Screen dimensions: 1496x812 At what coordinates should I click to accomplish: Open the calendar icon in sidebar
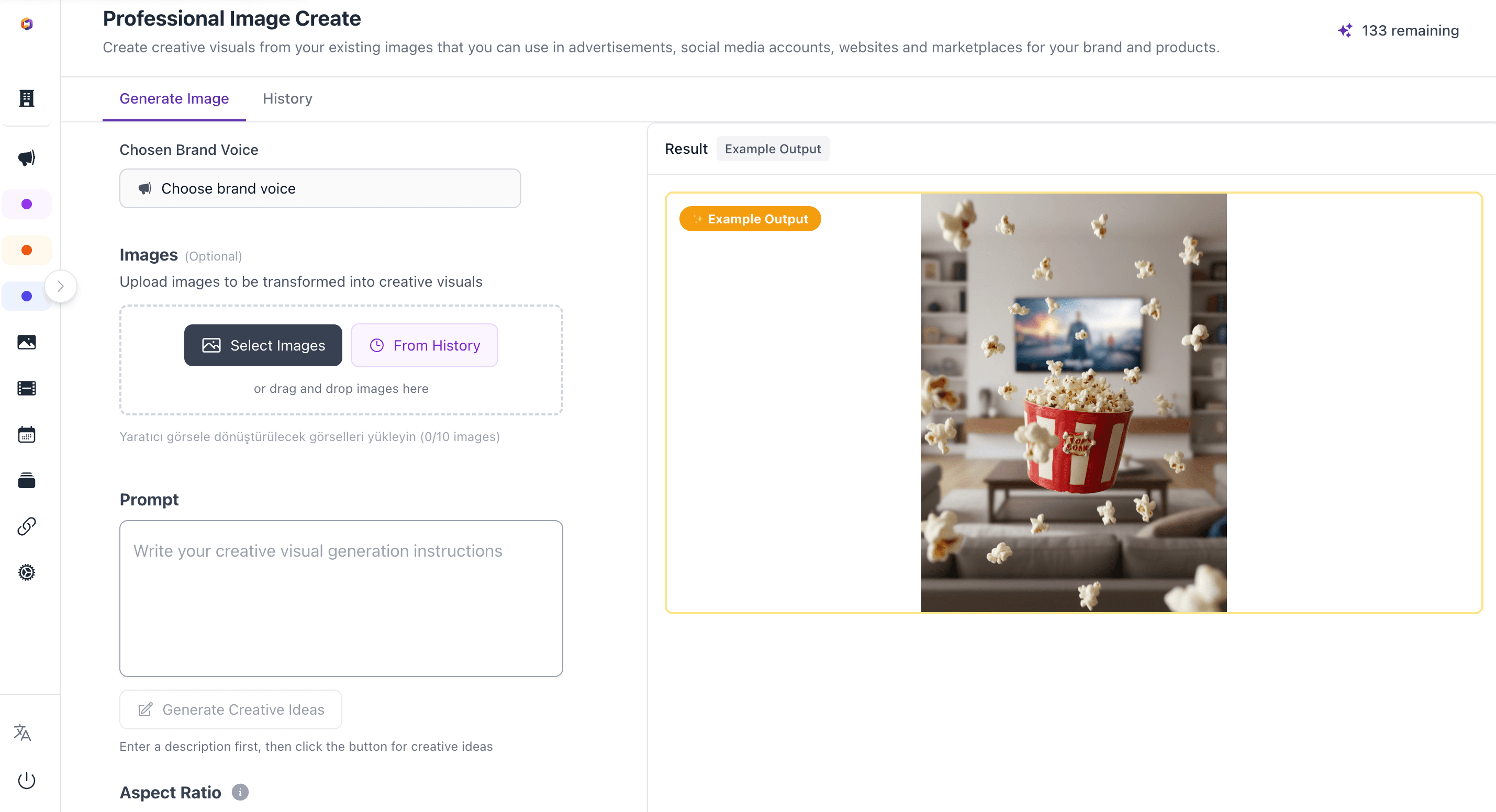pos(27,434)
